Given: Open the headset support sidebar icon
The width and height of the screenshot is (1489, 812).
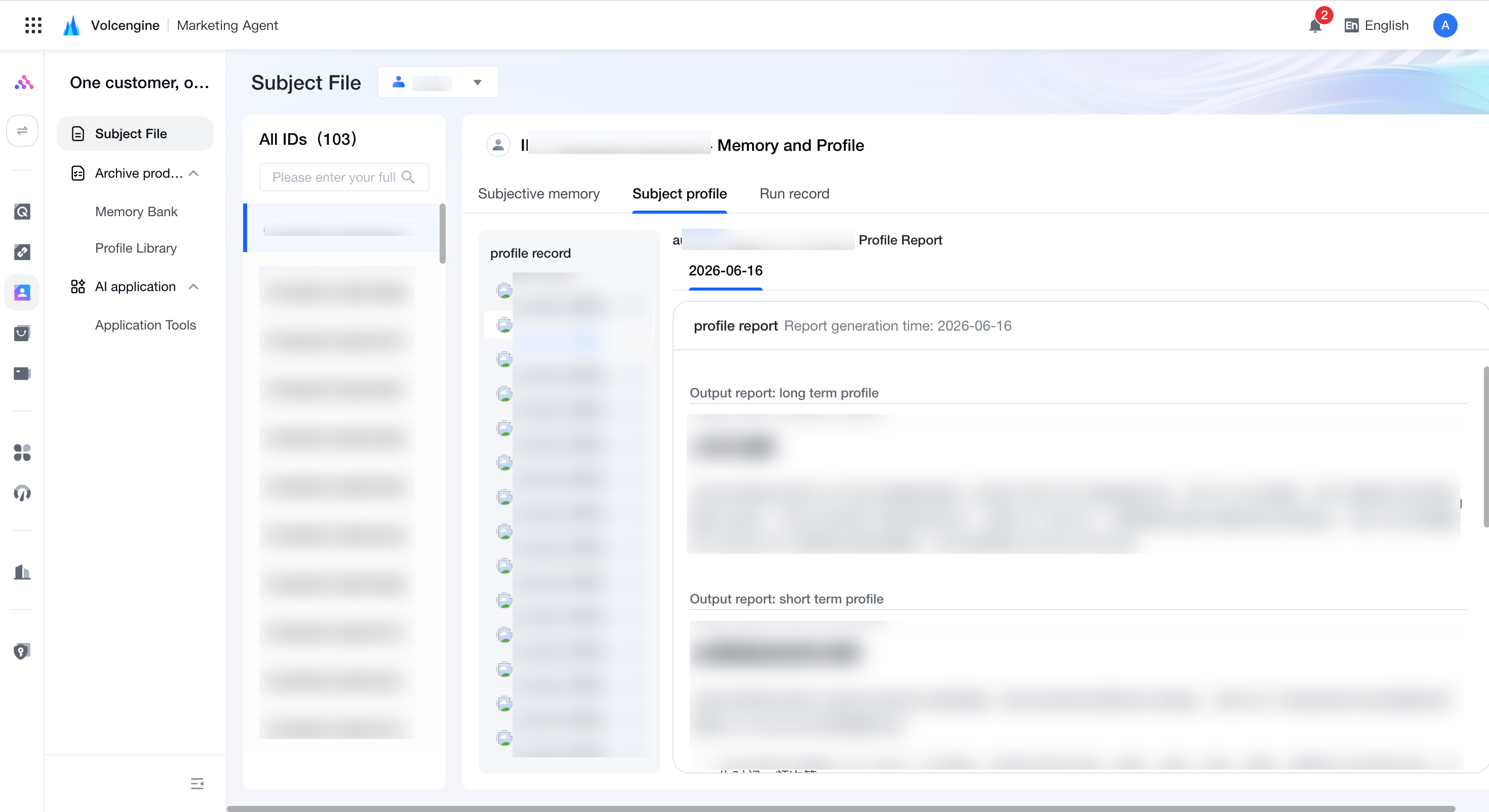Looking at the screenshot, I should (22, 493).
